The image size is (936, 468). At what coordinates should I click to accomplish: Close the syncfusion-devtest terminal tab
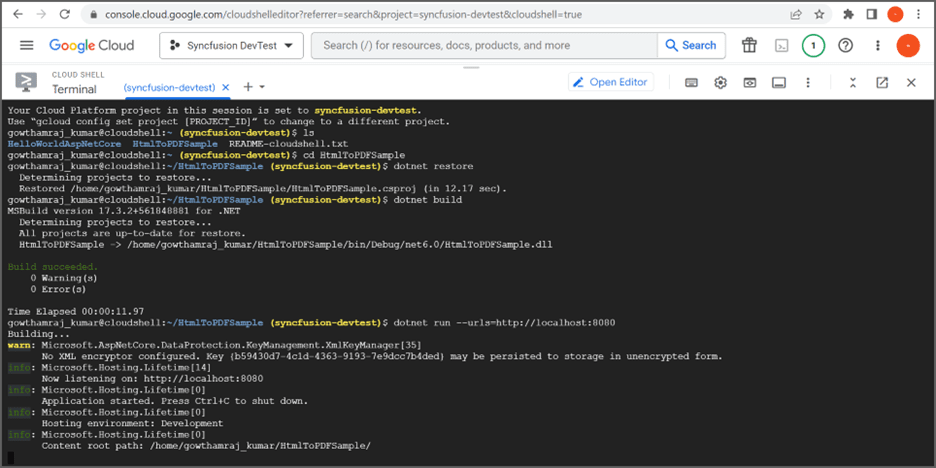tap(226, 87)
